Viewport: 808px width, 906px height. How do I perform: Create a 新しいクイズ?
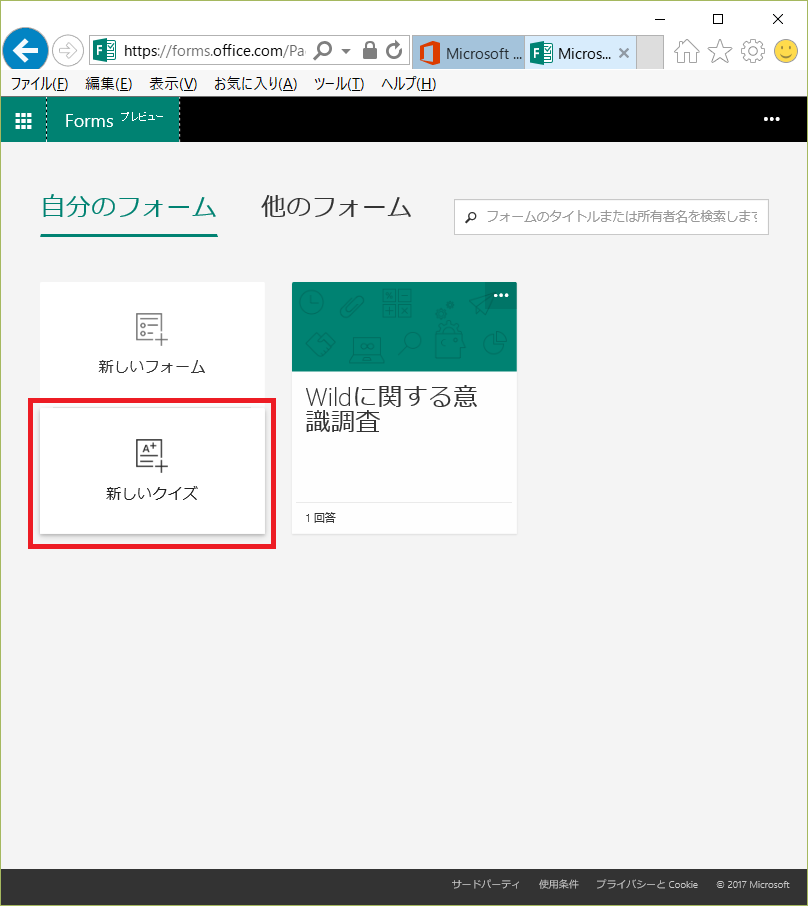coord(152,471)
